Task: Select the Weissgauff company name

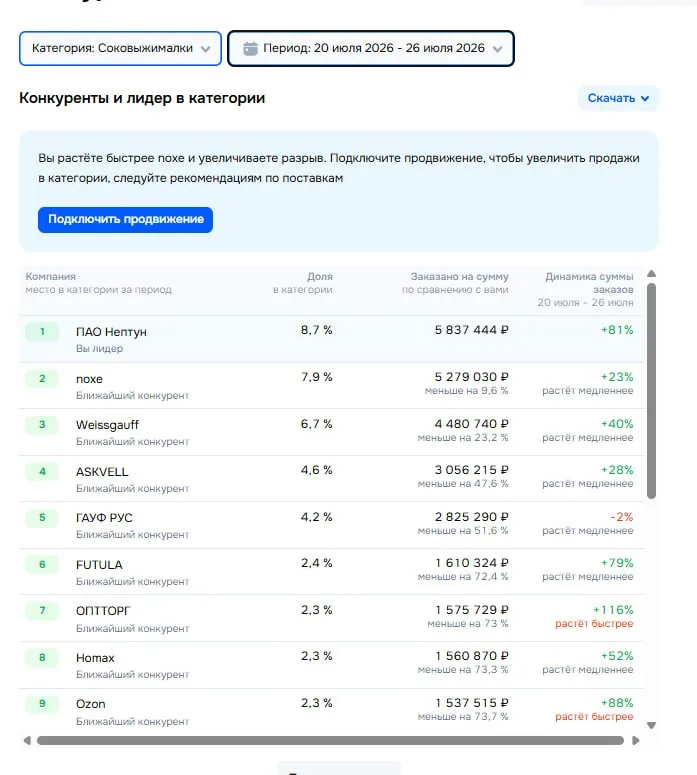Action: tap(107, 425)
